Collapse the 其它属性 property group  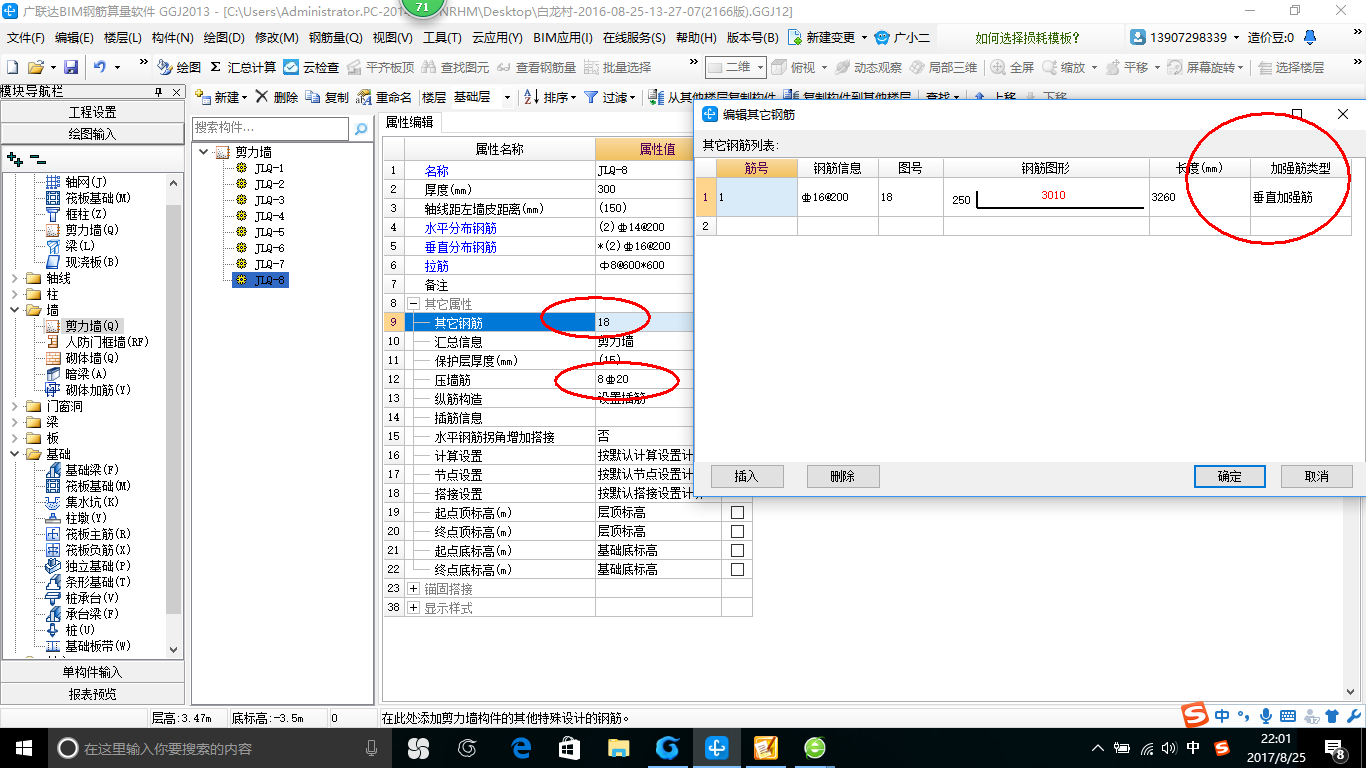[414, 304]
